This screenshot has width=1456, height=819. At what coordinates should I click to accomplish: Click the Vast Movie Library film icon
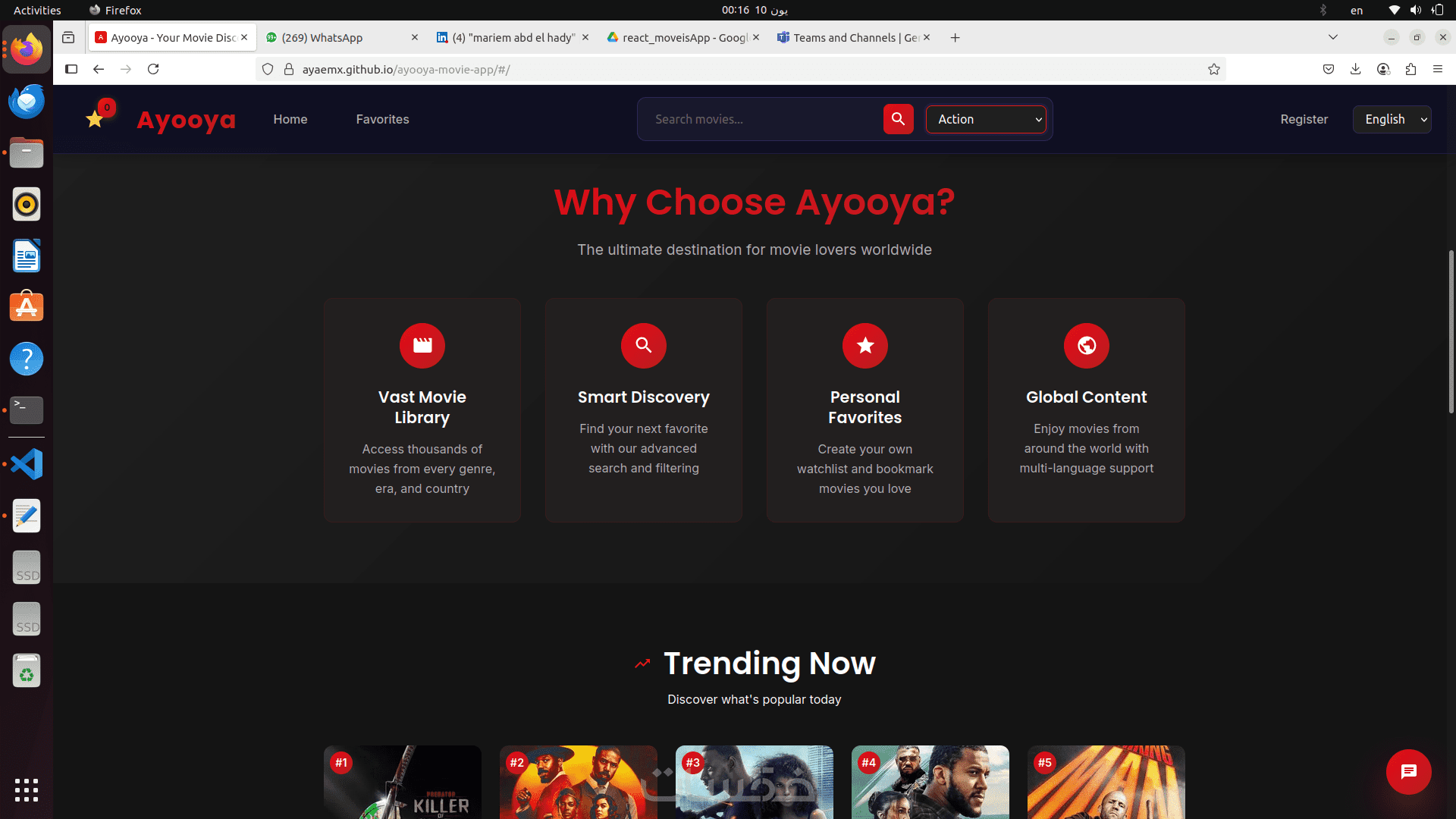pos(422,346)
